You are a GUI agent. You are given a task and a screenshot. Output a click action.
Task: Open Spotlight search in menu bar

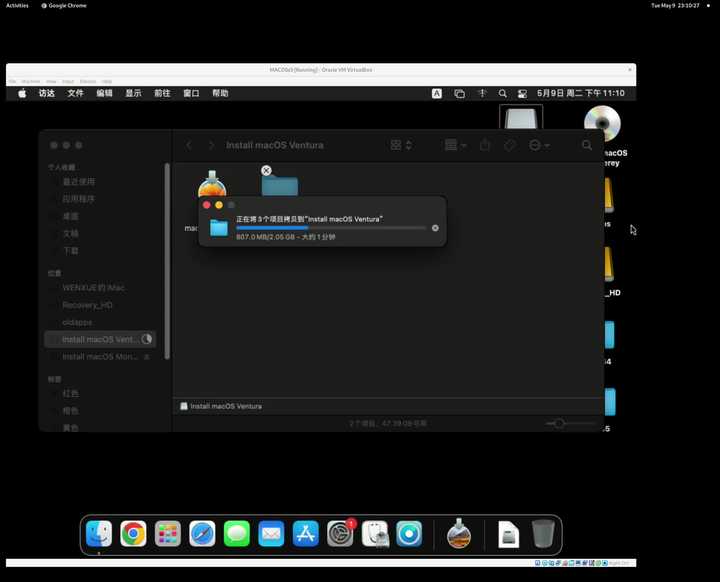pyautogui.click(x=503, y=94)
